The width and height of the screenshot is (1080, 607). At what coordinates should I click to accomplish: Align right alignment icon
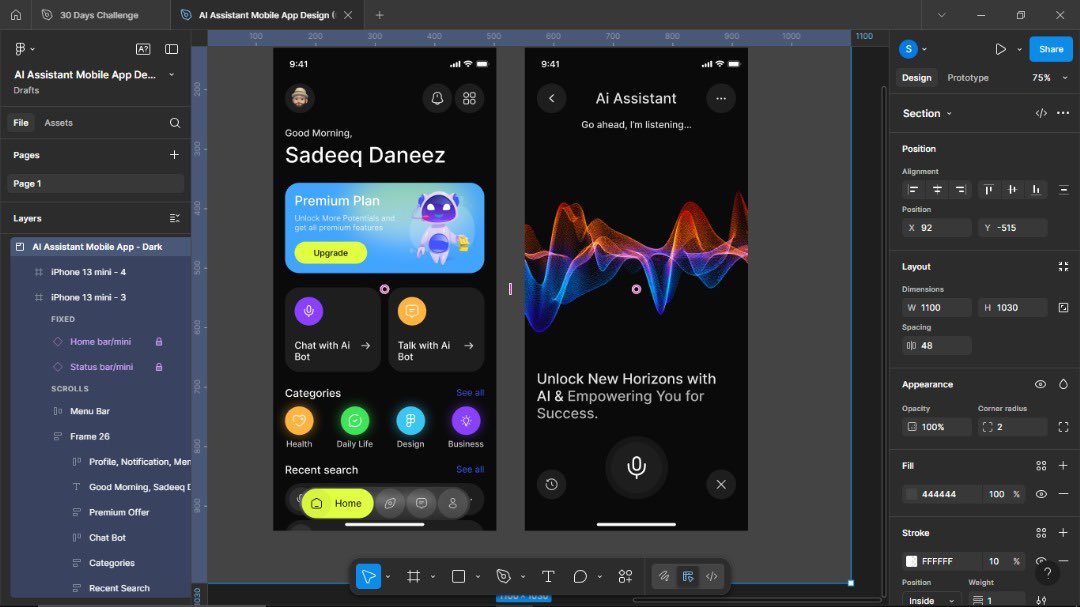coord(960,189)
